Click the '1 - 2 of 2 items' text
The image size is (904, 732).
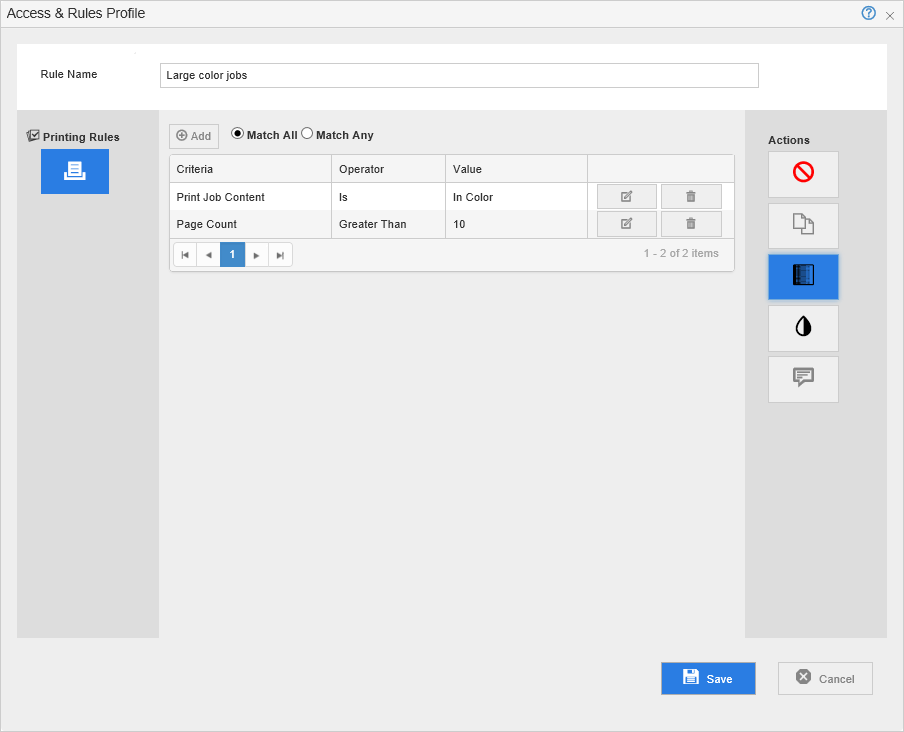(x=681, y=253)
